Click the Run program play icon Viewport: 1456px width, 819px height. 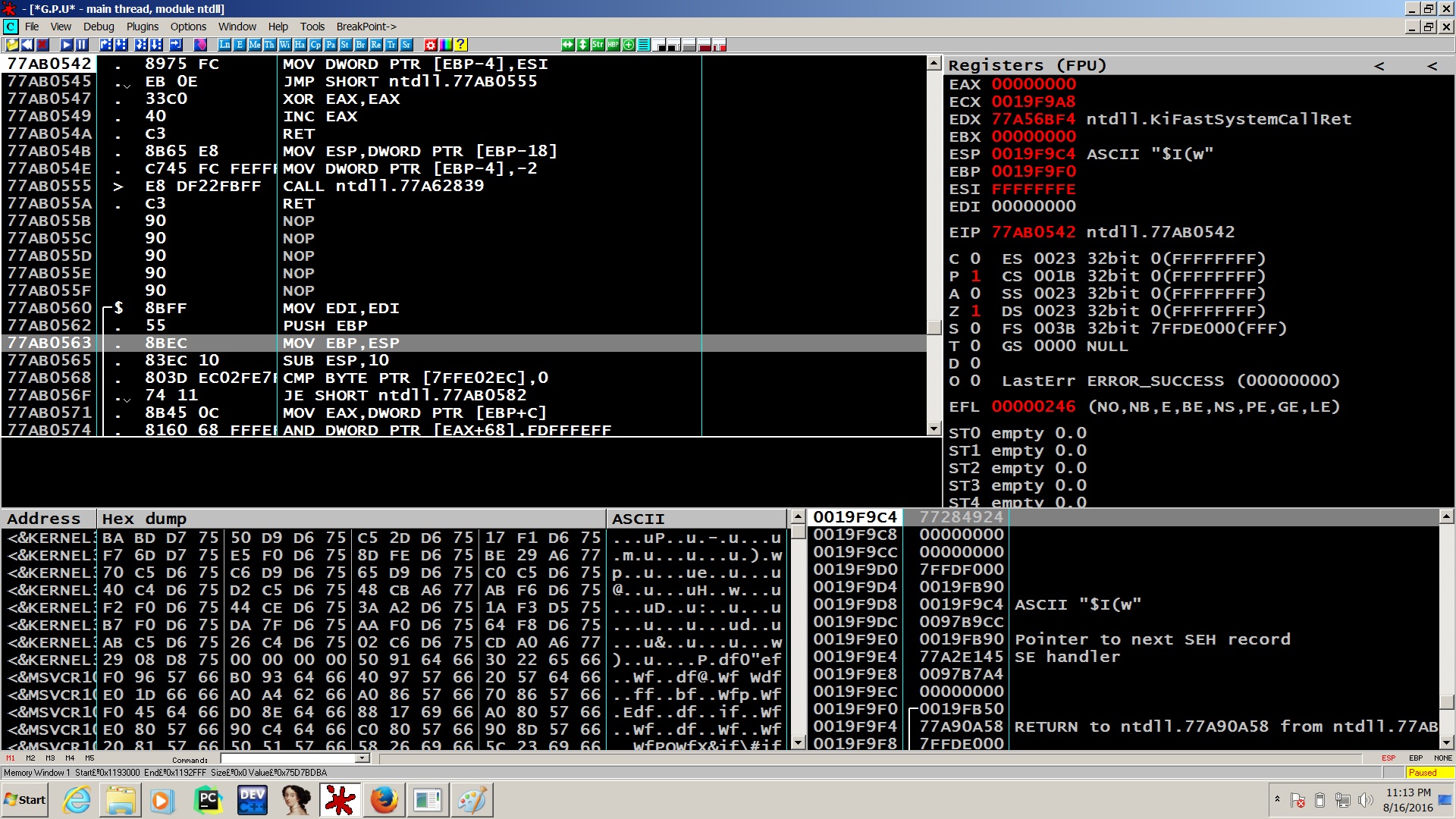click(x=66, y=45)
